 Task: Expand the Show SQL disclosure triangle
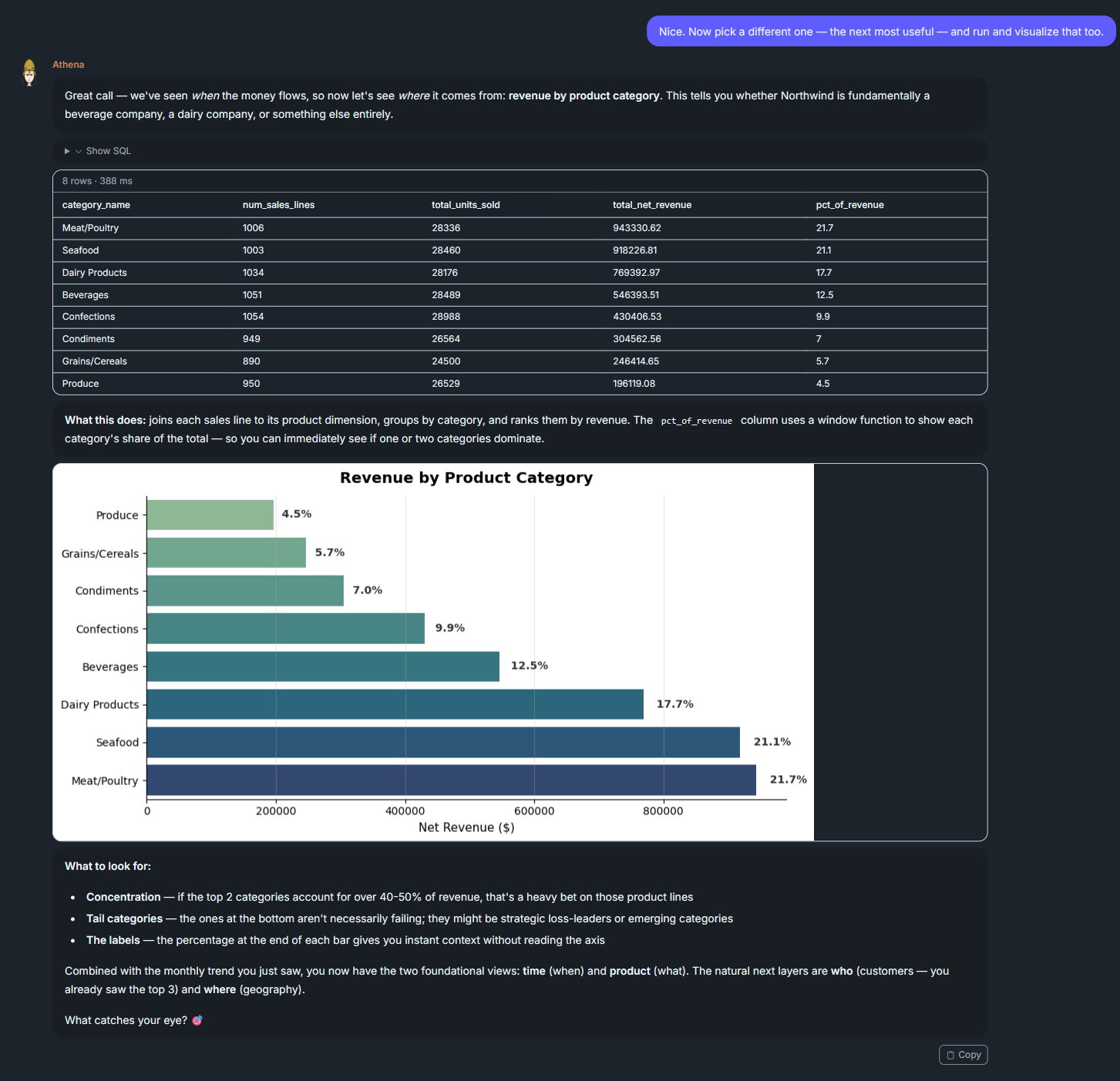67,151
